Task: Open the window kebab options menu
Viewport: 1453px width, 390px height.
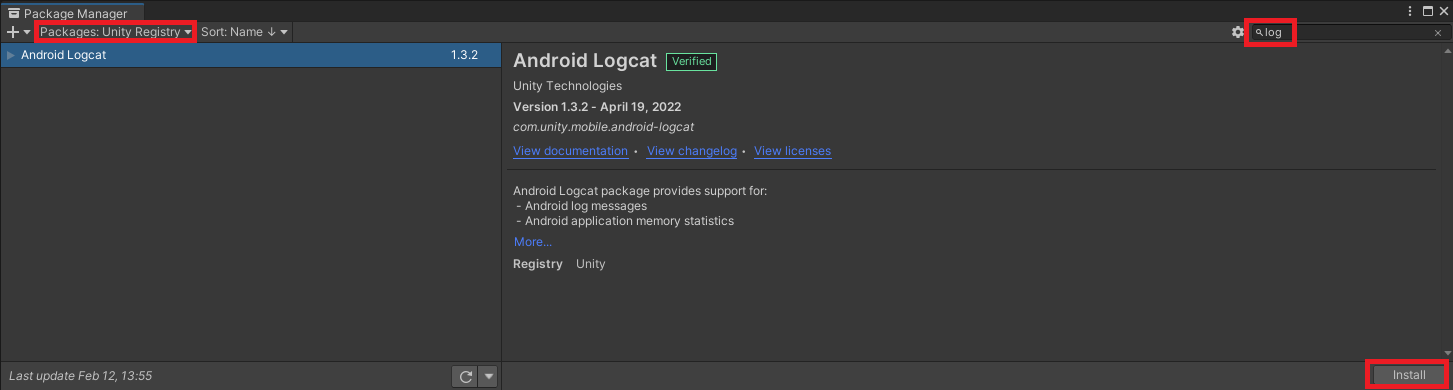Action: click(x=1410, y=12)
